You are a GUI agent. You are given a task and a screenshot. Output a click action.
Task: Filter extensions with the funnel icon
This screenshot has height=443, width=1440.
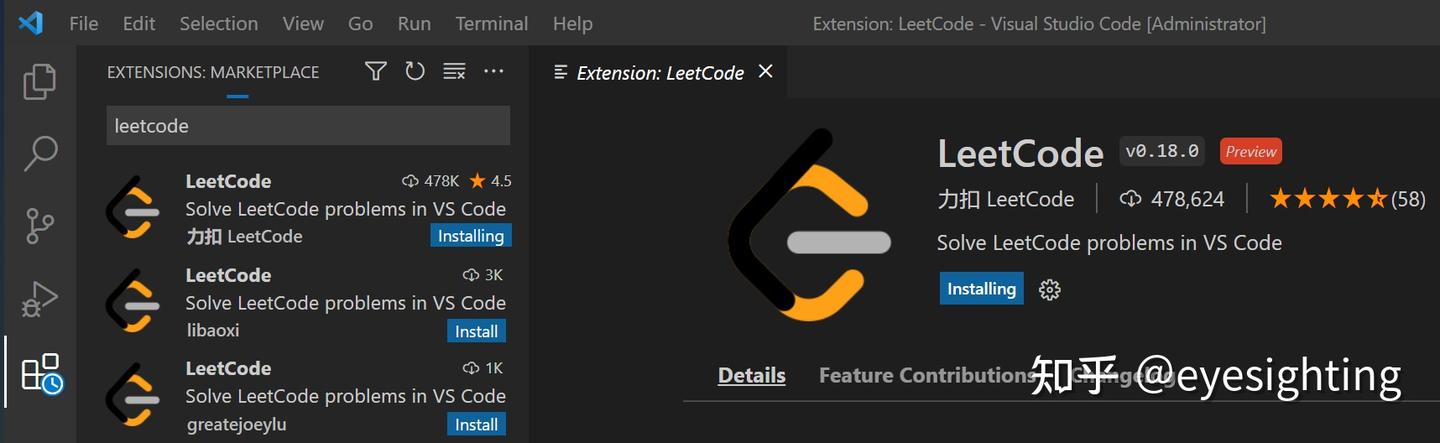pos(376,71)
